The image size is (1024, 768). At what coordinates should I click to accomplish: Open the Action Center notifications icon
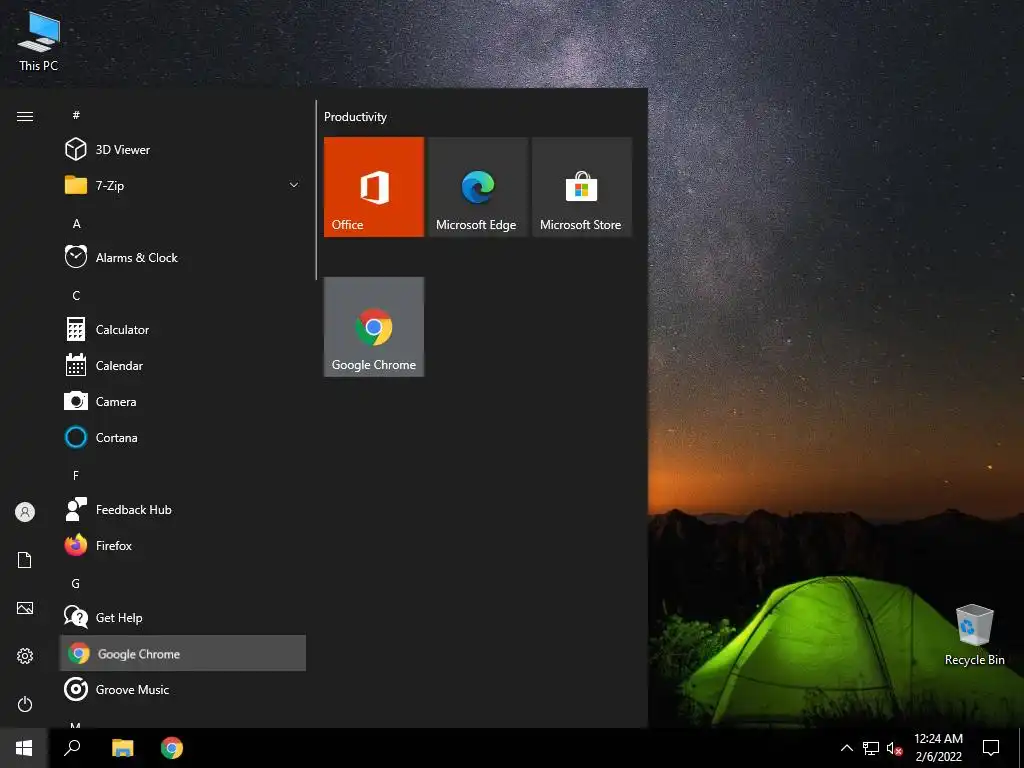point(991,748)
